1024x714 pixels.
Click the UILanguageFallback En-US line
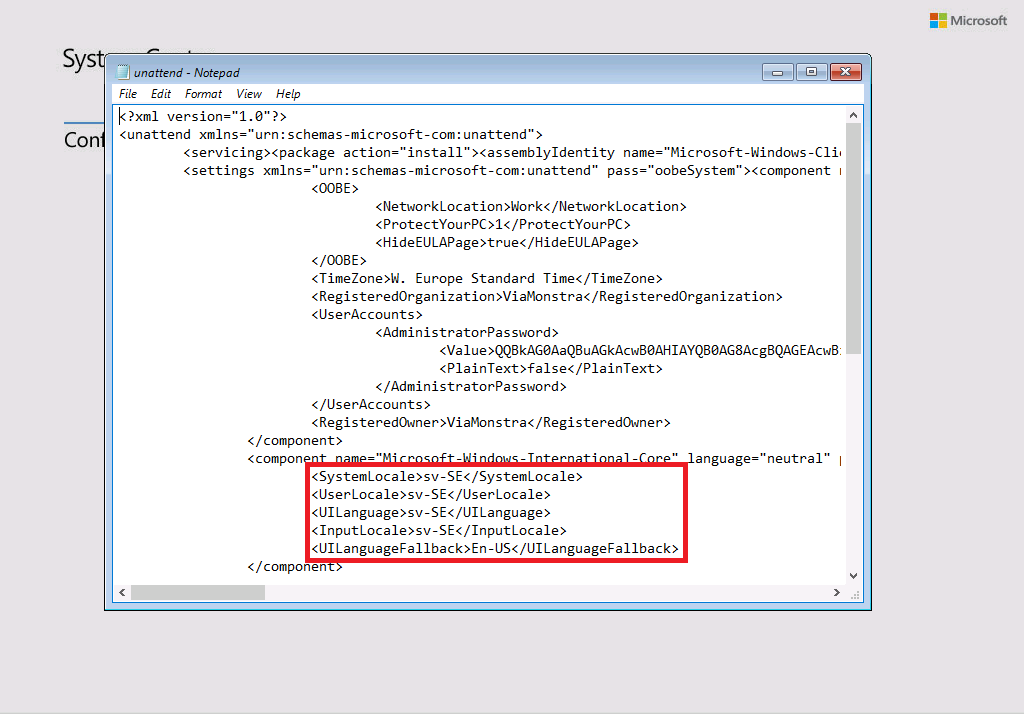pos(495,549)
